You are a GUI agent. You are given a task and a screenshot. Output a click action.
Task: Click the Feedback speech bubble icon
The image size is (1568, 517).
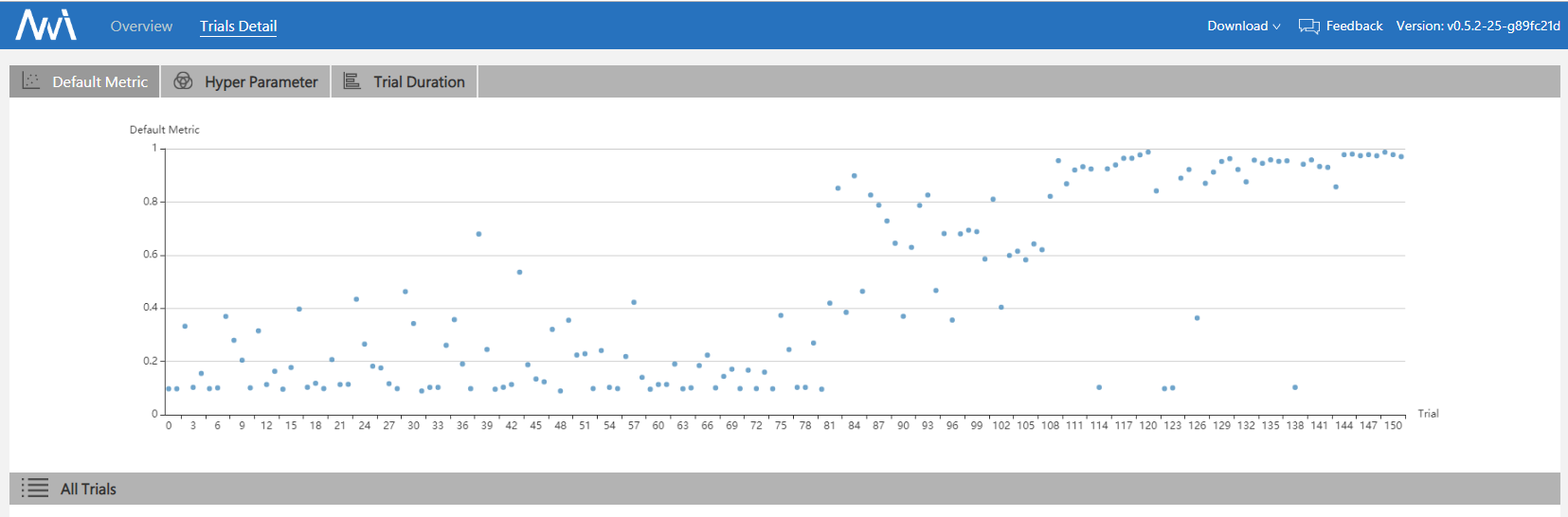click(x=1308, y=27)
